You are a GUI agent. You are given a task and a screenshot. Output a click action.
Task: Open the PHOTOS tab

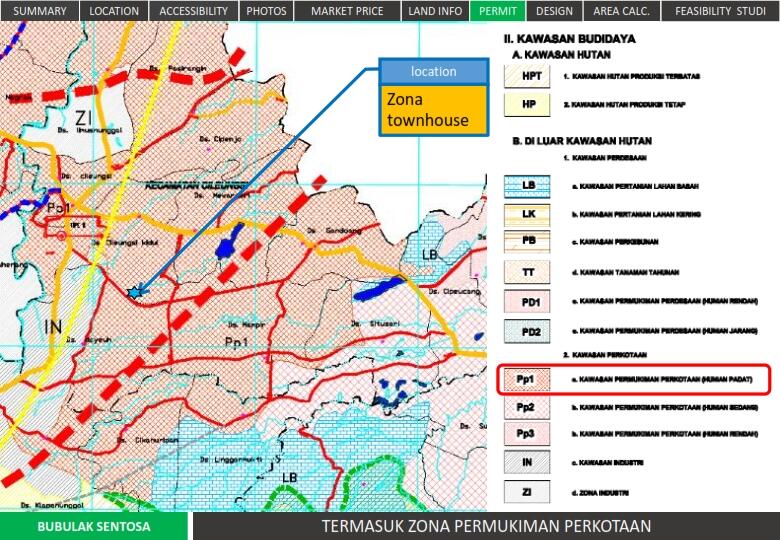click(x=266, y=10)
